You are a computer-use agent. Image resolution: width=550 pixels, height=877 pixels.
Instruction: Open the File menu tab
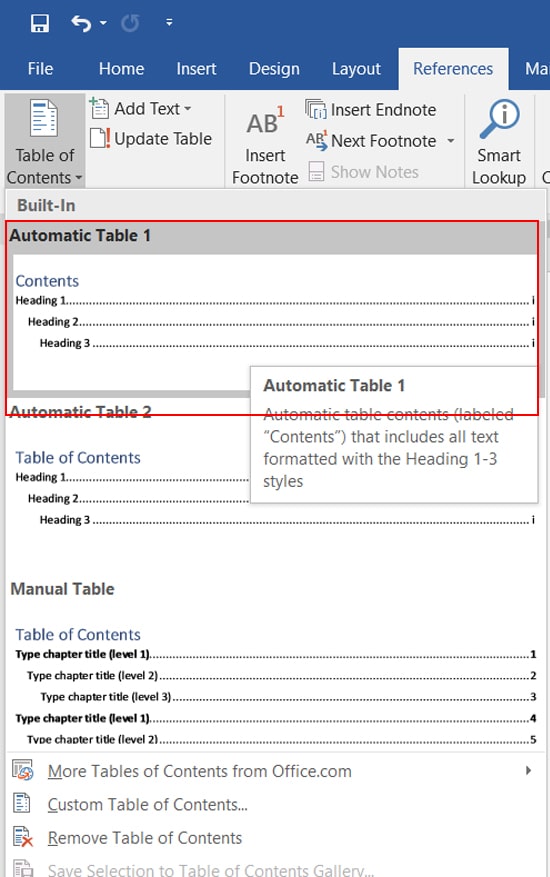40,69
